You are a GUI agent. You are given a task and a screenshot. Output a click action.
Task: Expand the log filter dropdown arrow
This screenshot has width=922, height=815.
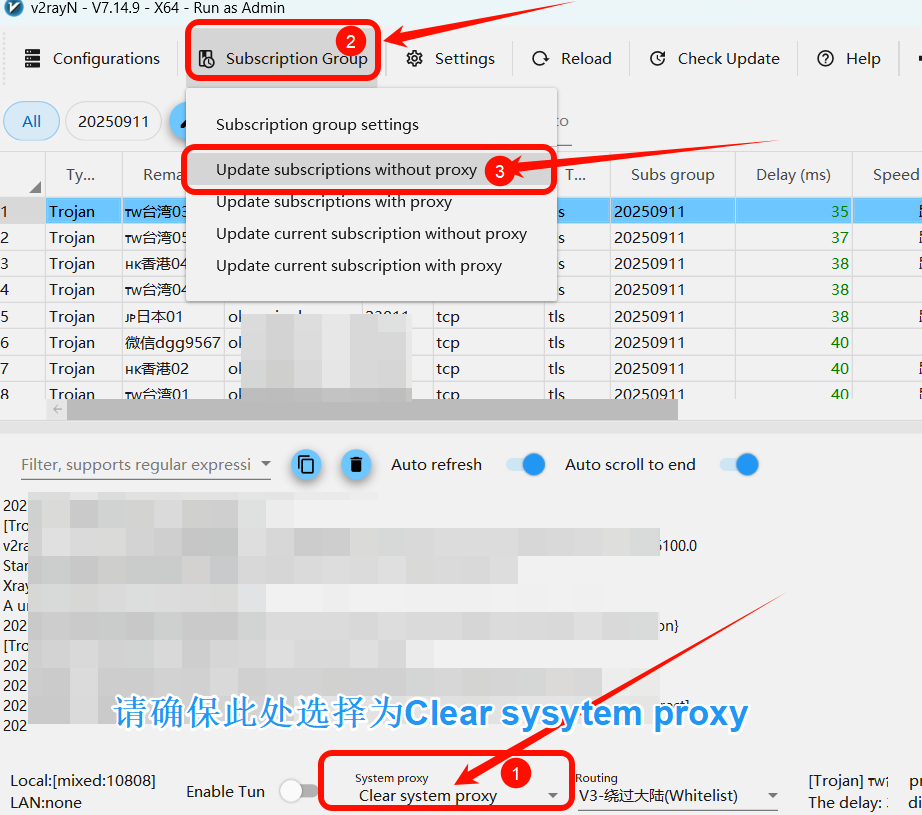[265, 464]
